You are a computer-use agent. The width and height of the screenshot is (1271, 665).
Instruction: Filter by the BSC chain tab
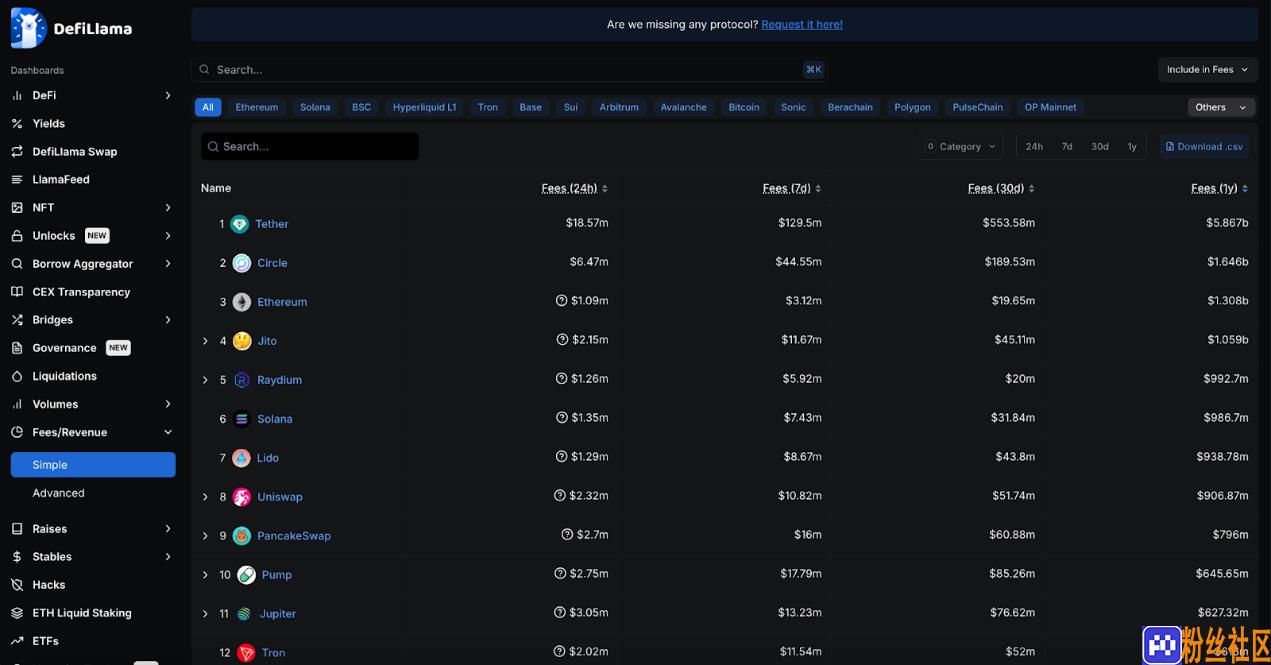tap(361, 107)
